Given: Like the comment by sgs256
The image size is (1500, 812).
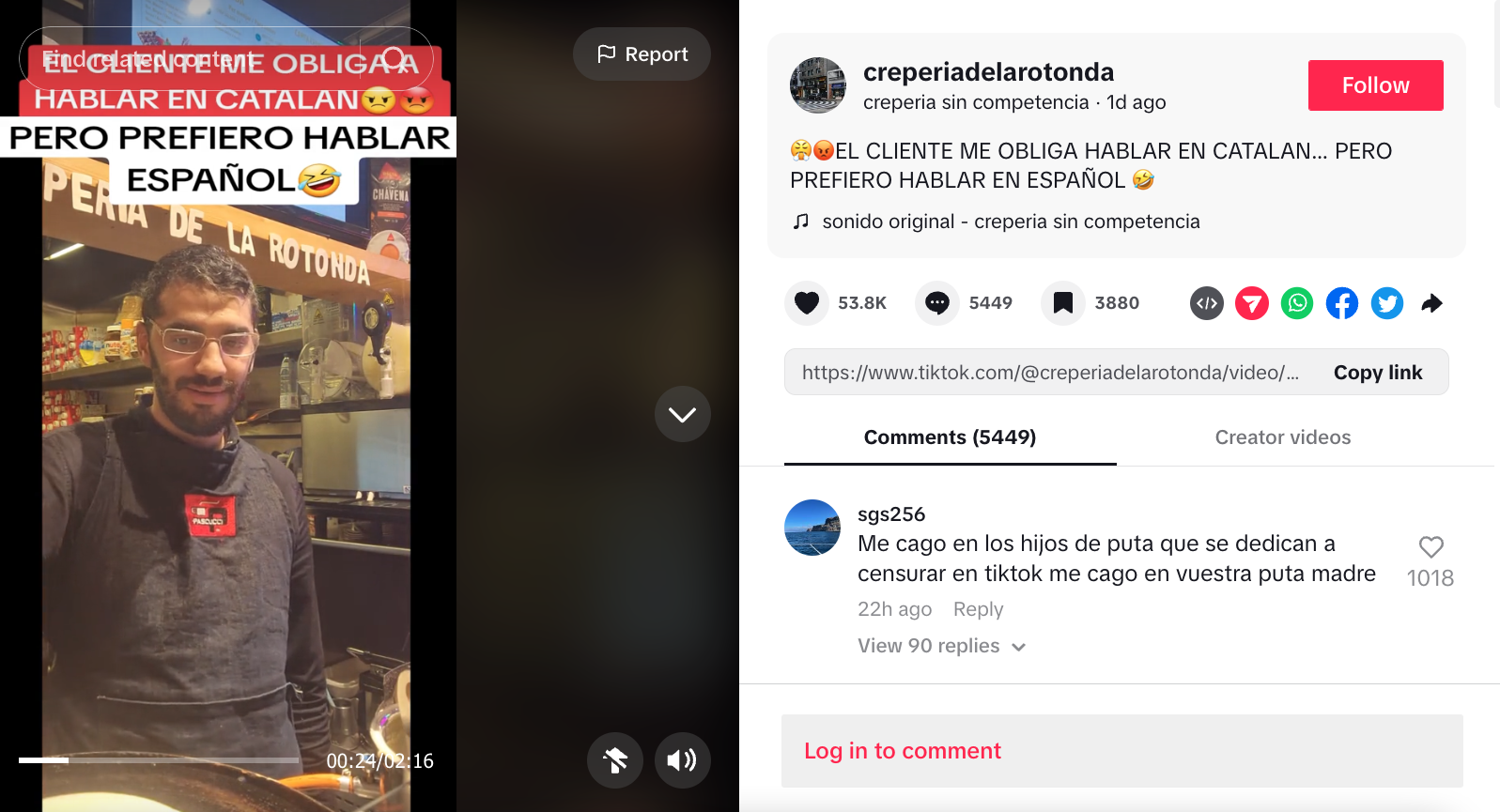Looking at the screenshot, I should 1430,547.
